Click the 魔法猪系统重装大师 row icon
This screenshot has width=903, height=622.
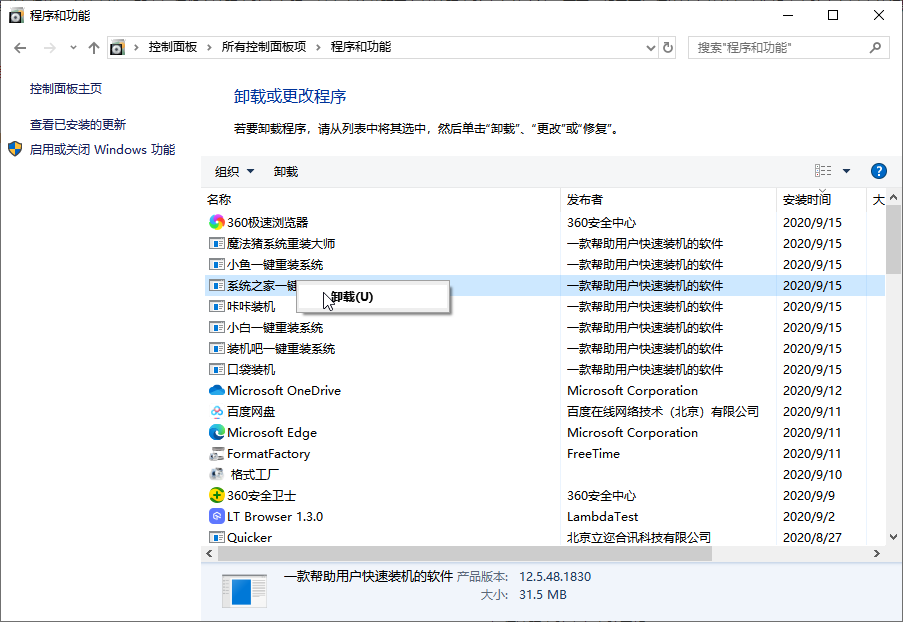[217, 244]
